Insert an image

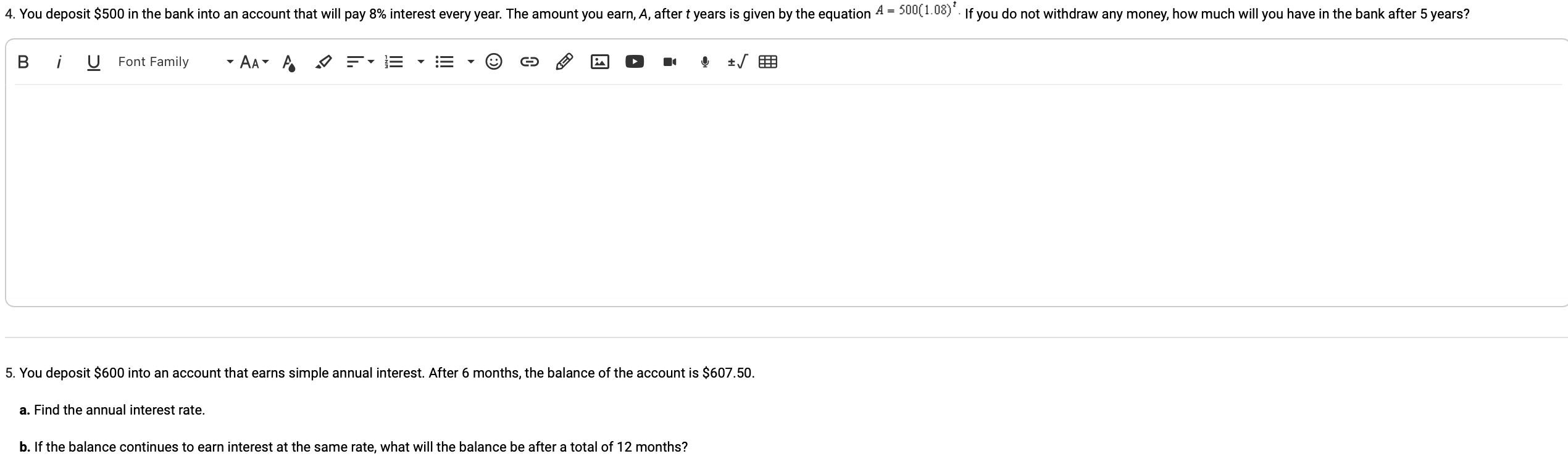tap(599, 61)
